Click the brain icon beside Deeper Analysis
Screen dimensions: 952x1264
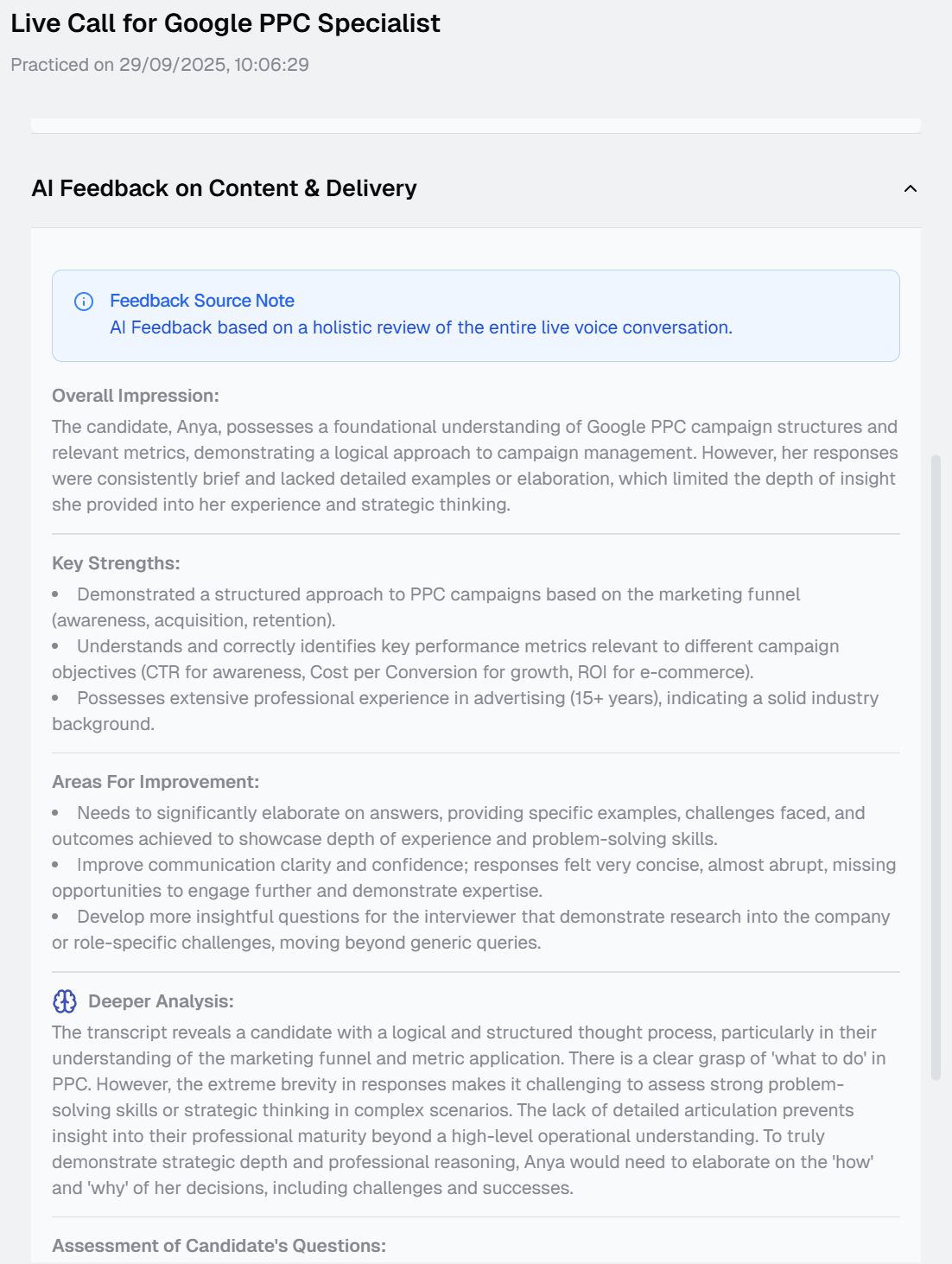coord(65,1001)
